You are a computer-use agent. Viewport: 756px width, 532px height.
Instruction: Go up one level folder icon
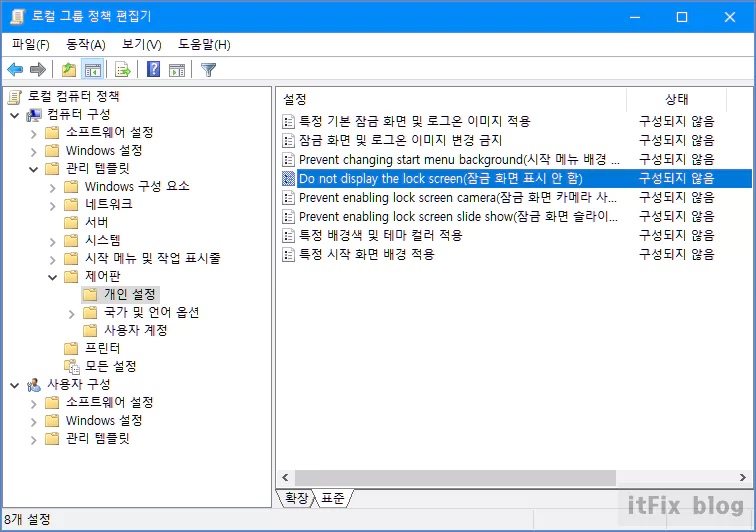(69, 69)
